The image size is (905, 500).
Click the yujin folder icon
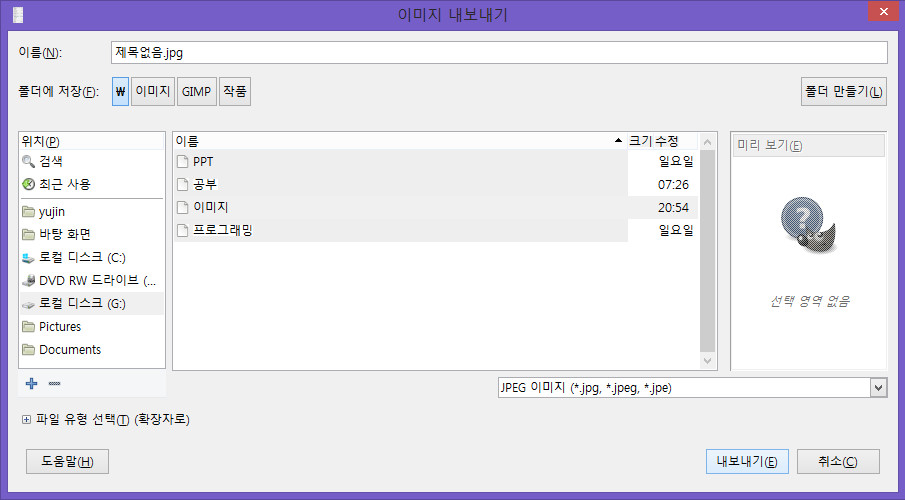28,211
